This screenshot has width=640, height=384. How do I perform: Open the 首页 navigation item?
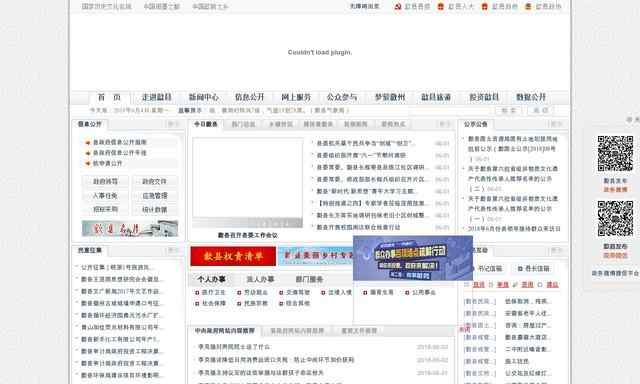pyautogui.click(x=109, y=97)
